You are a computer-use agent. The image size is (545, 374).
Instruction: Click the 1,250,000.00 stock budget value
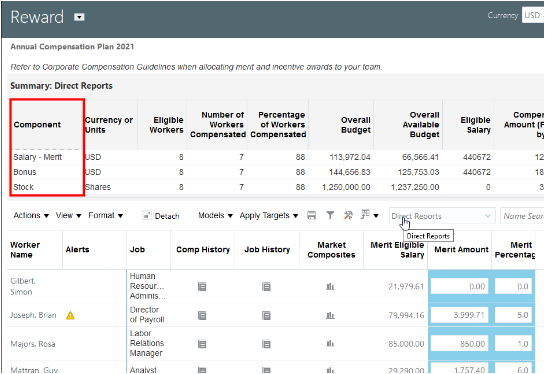pyautogui.click(x=346, y=187)
